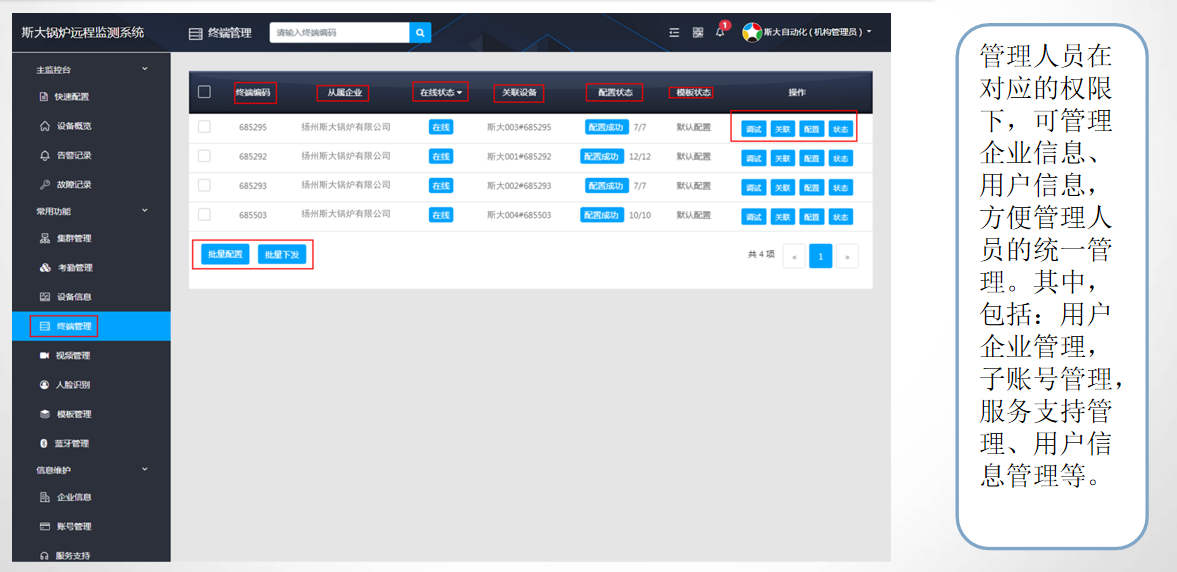Click the search magnifier icon
The height and width of the screenshot is (572, 1177).
(x=421, y=33)
